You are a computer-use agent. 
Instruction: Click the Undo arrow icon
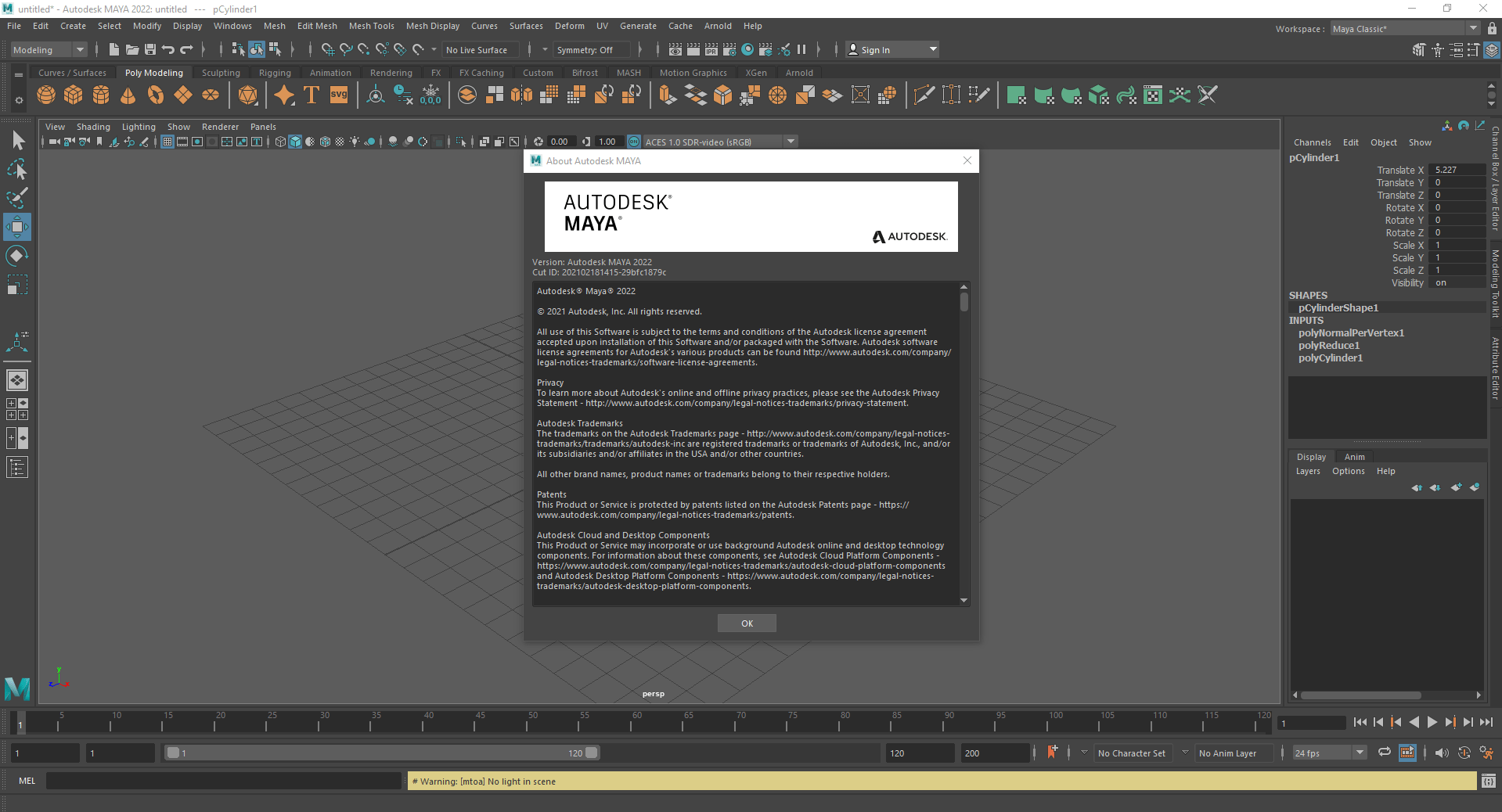coord(168,49)
